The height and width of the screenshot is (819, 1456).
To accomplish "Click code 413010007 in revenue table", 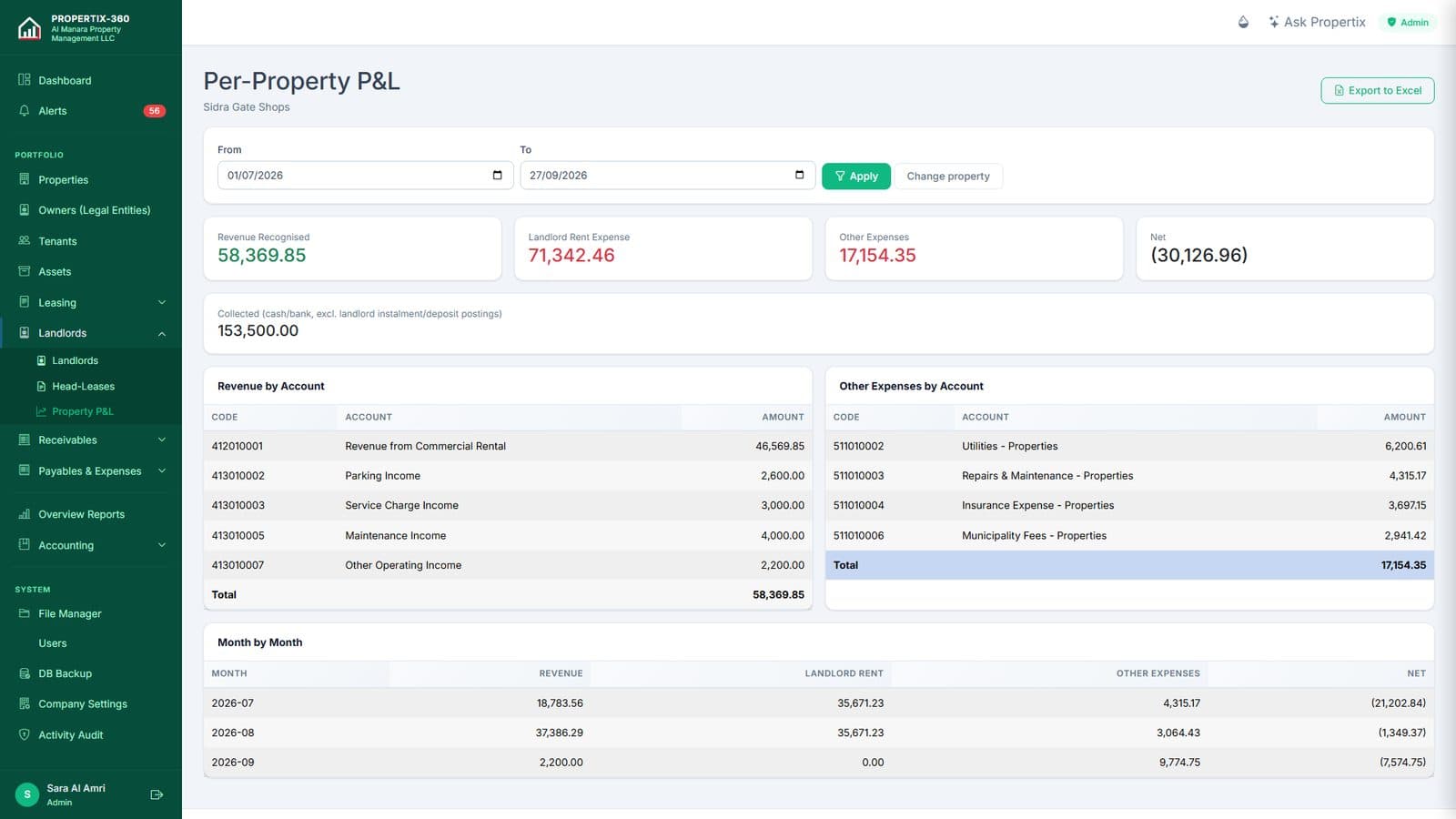I will pyautogui.click(x=238, y=565).
